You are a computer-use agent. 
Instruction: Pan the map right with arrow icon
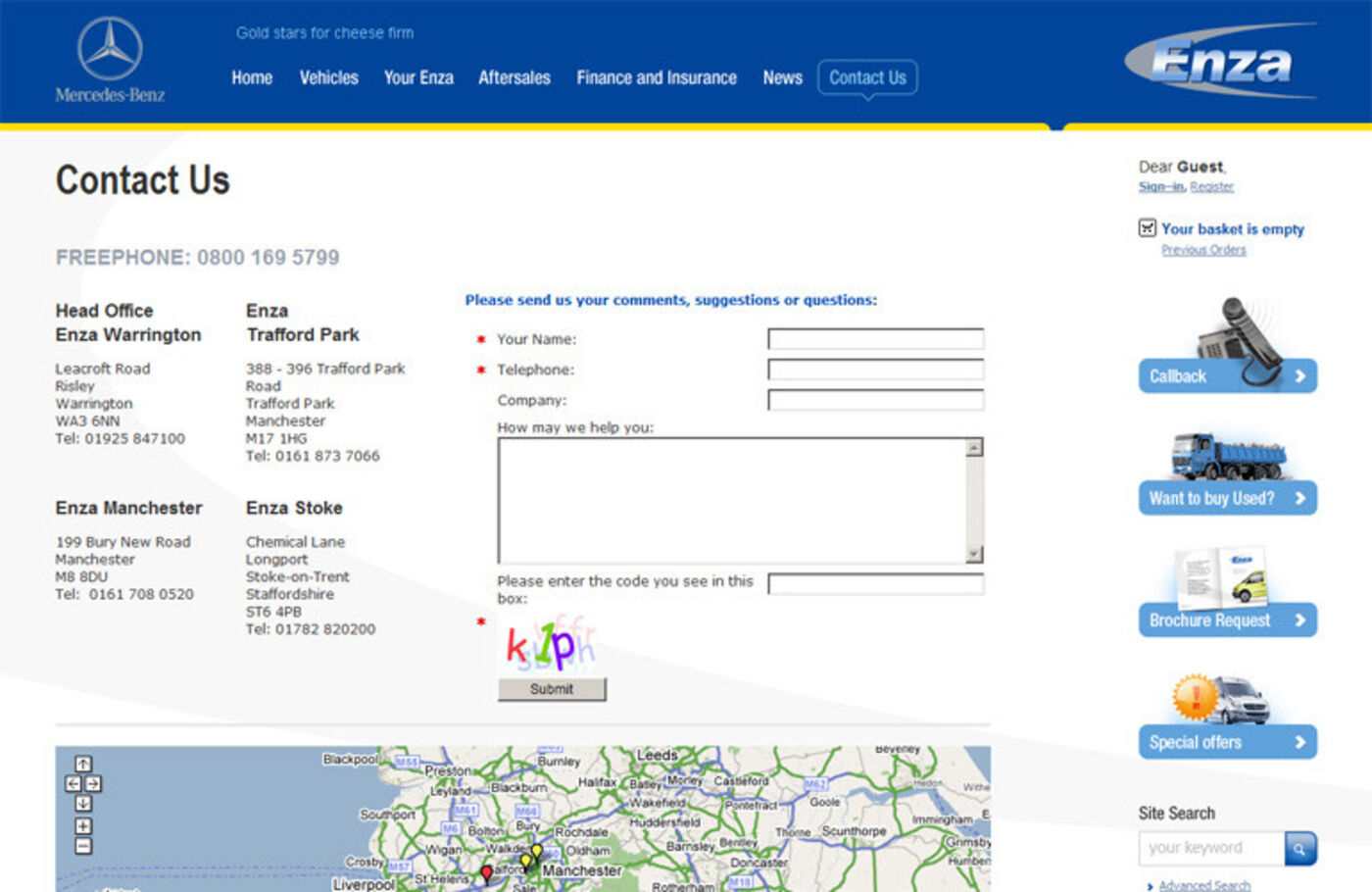coord(93,783)
